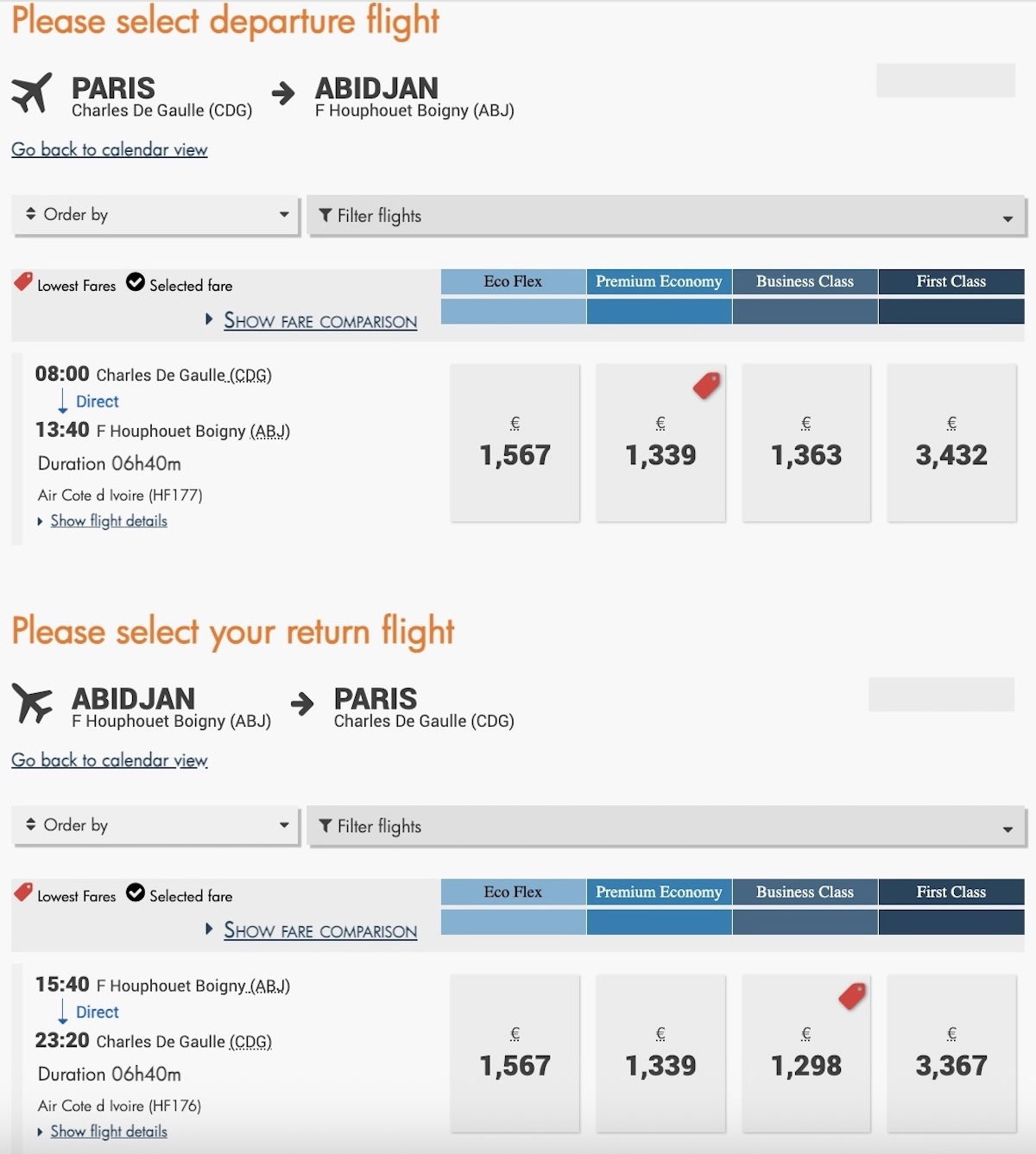Click the return airplane icon beside Abidjan
Viewport: 1036px width, 1154px height.
point(33,703)
